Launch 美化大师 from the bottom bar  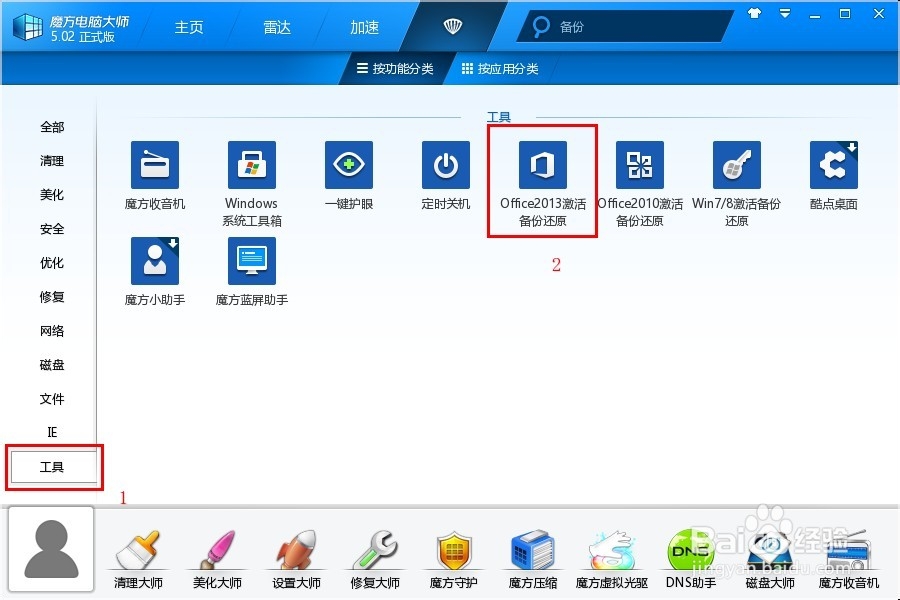pos(217,560)
